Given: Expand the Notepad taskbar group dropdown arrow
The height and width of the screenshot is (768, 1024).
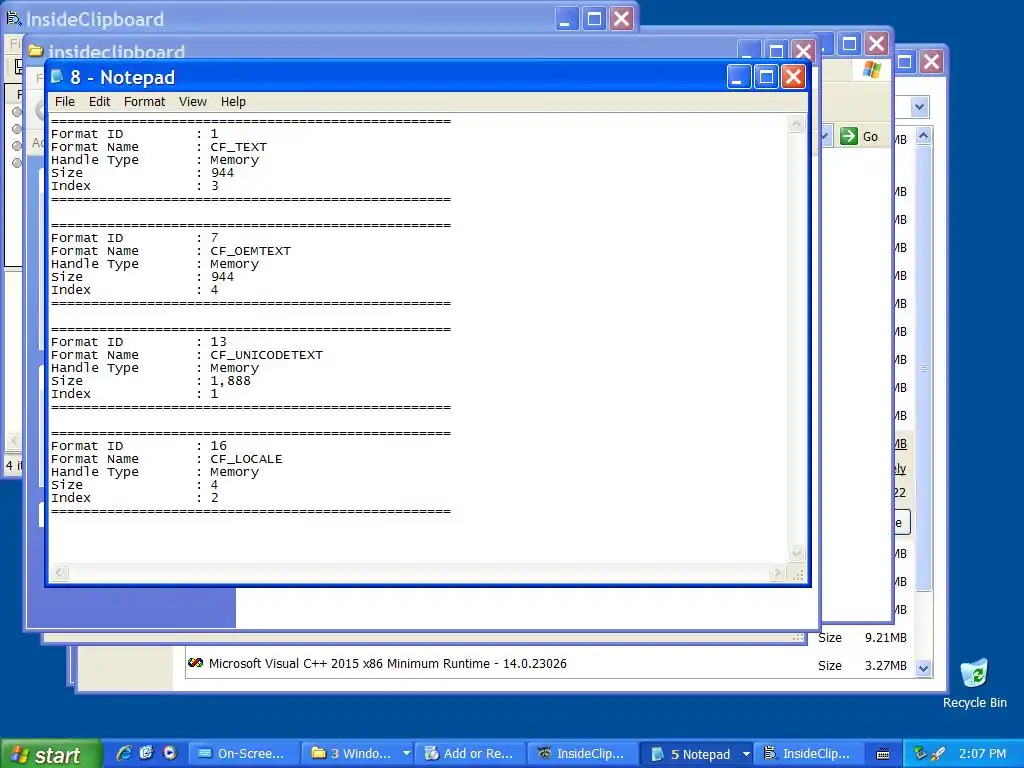Looking at the screenshot, I should coord(746,754).
